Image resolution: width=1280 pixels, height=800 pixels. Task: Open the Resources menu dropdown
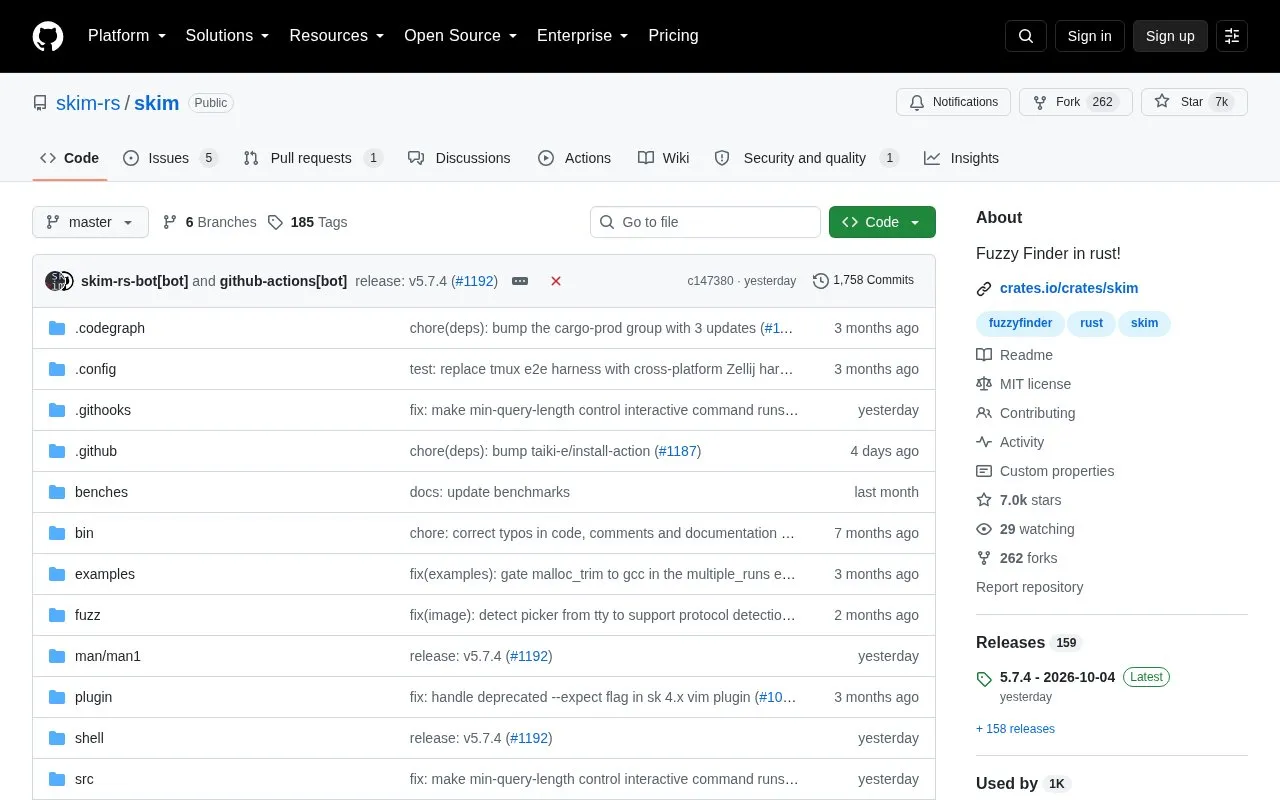337,36
